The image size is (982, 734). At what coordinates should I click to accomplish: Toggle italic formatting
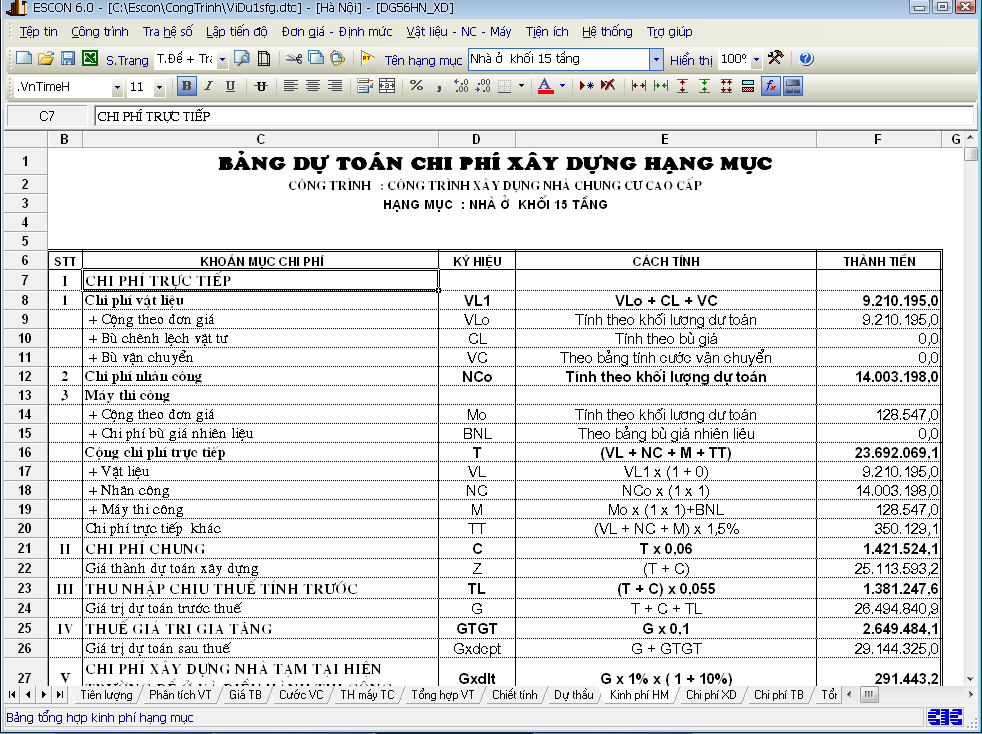(x=208, y=86)
